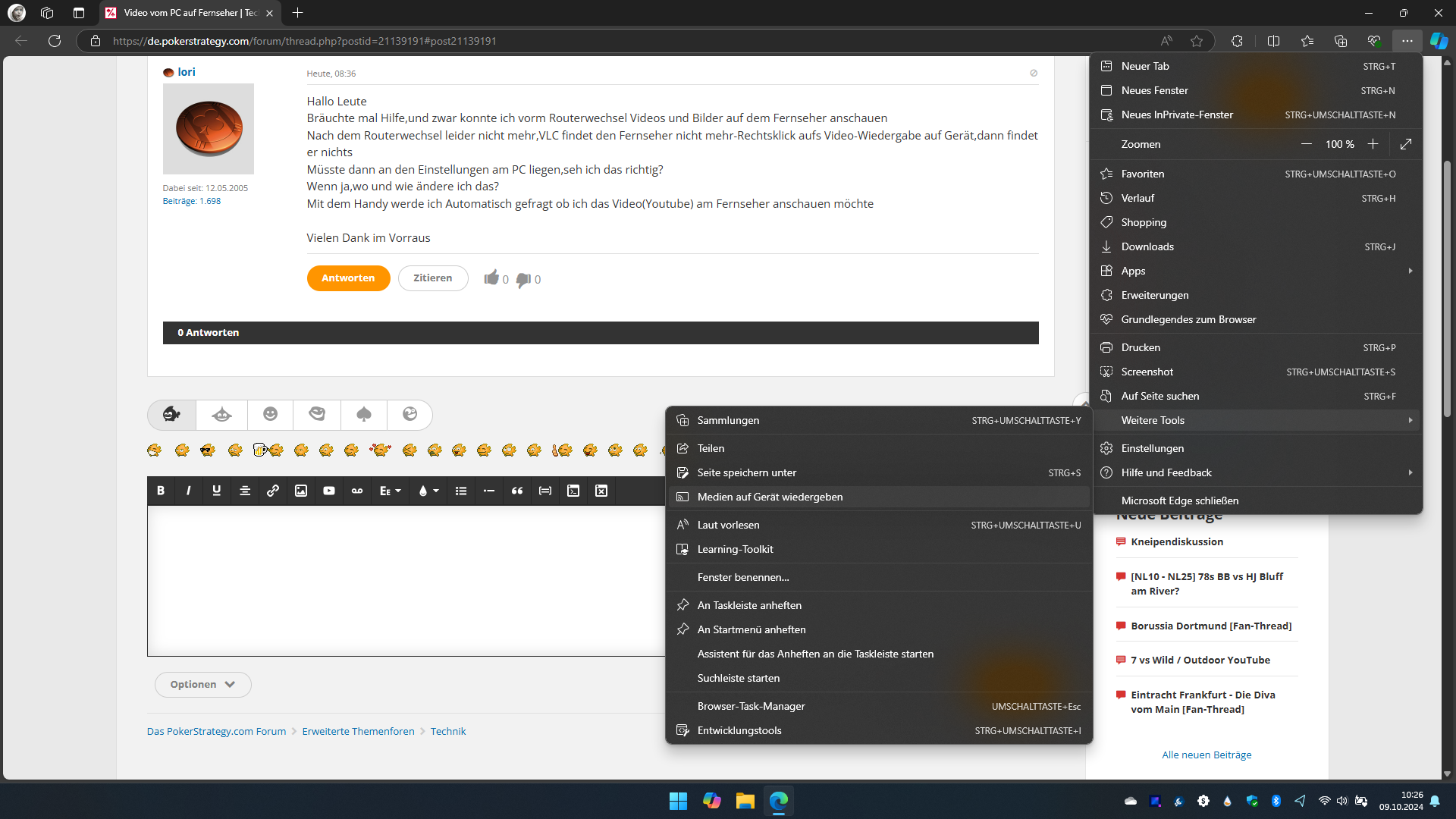Click the horizontal line icon in editor toolbar

coord(489,491)
